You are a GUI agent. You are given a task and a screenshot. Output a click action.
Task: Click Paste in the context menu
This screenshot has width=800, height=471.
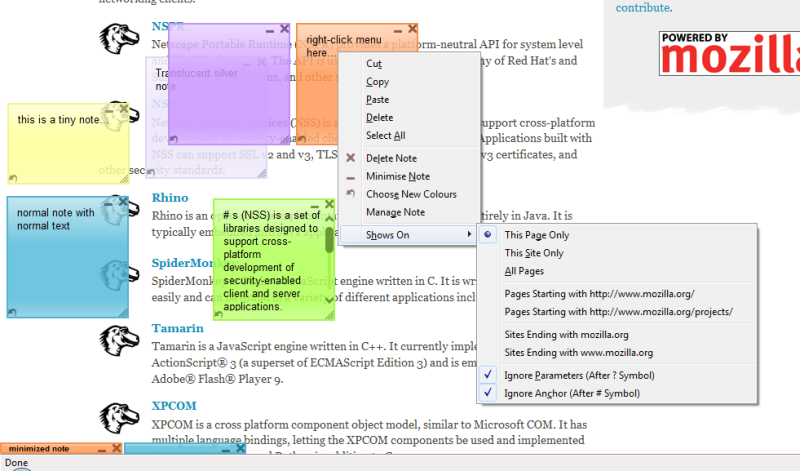tap(409, 100)
